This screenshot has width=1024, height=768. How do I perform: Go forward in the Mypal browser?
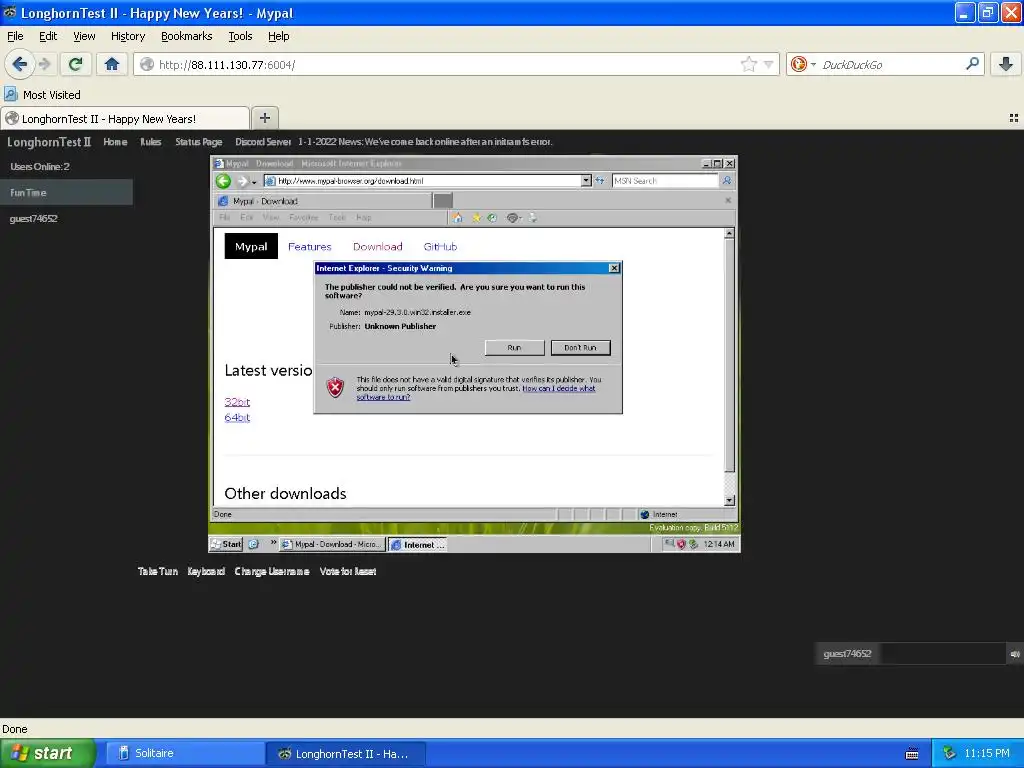tap(45, 64)
